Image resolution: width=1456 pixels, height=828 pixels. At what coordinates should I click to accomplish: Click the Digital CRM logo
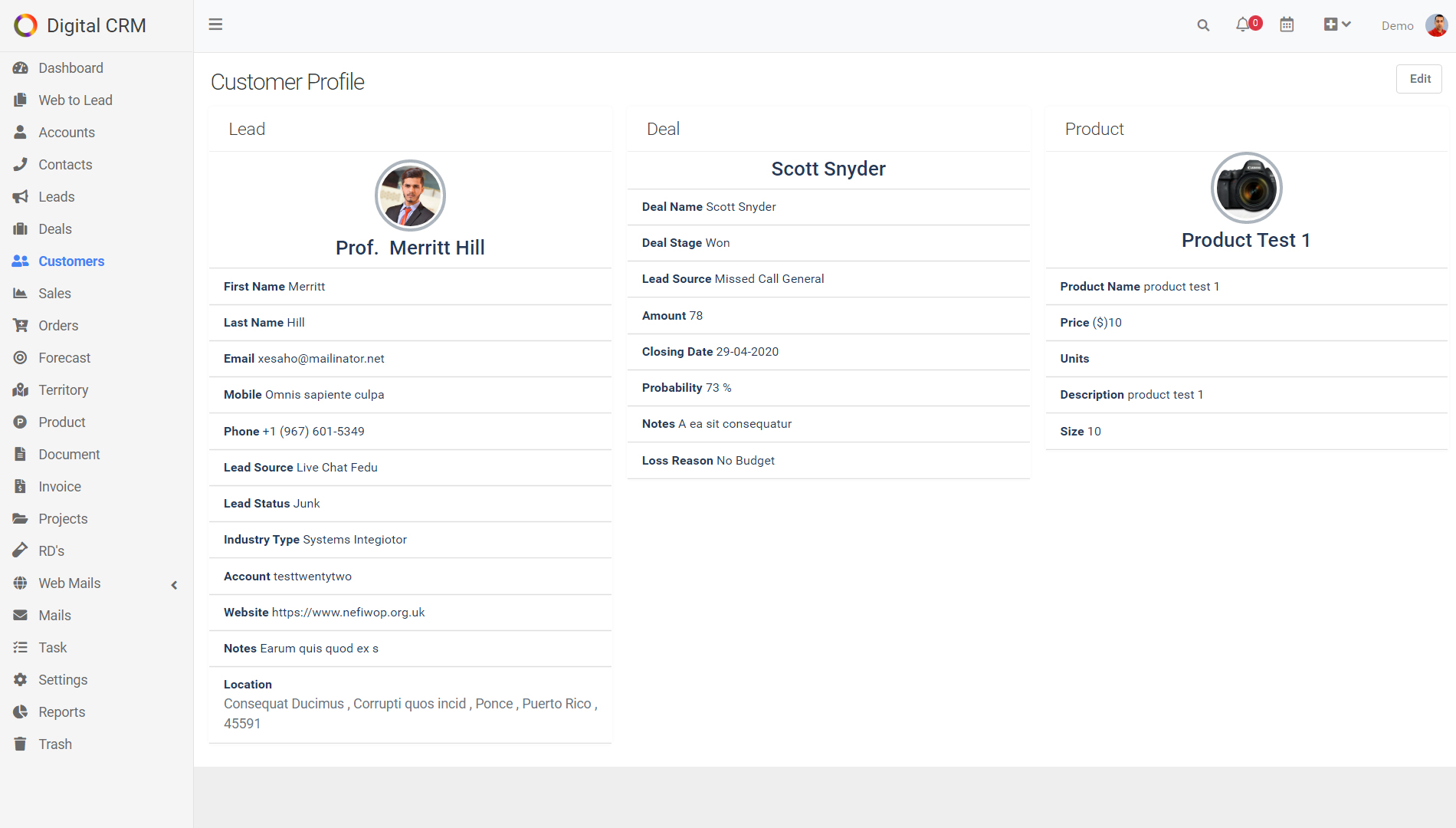80,25
